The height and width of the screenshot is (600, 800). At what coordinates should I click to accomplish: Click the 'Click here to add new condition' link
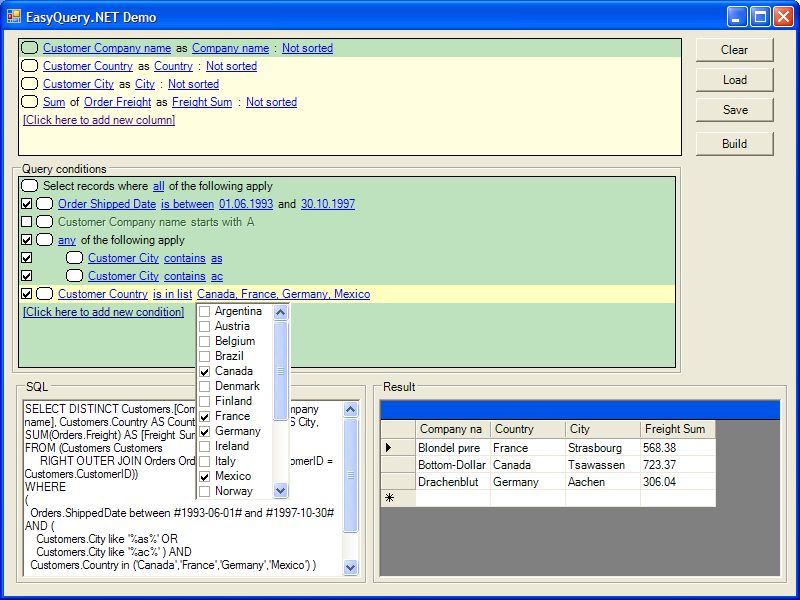[103, 312]
